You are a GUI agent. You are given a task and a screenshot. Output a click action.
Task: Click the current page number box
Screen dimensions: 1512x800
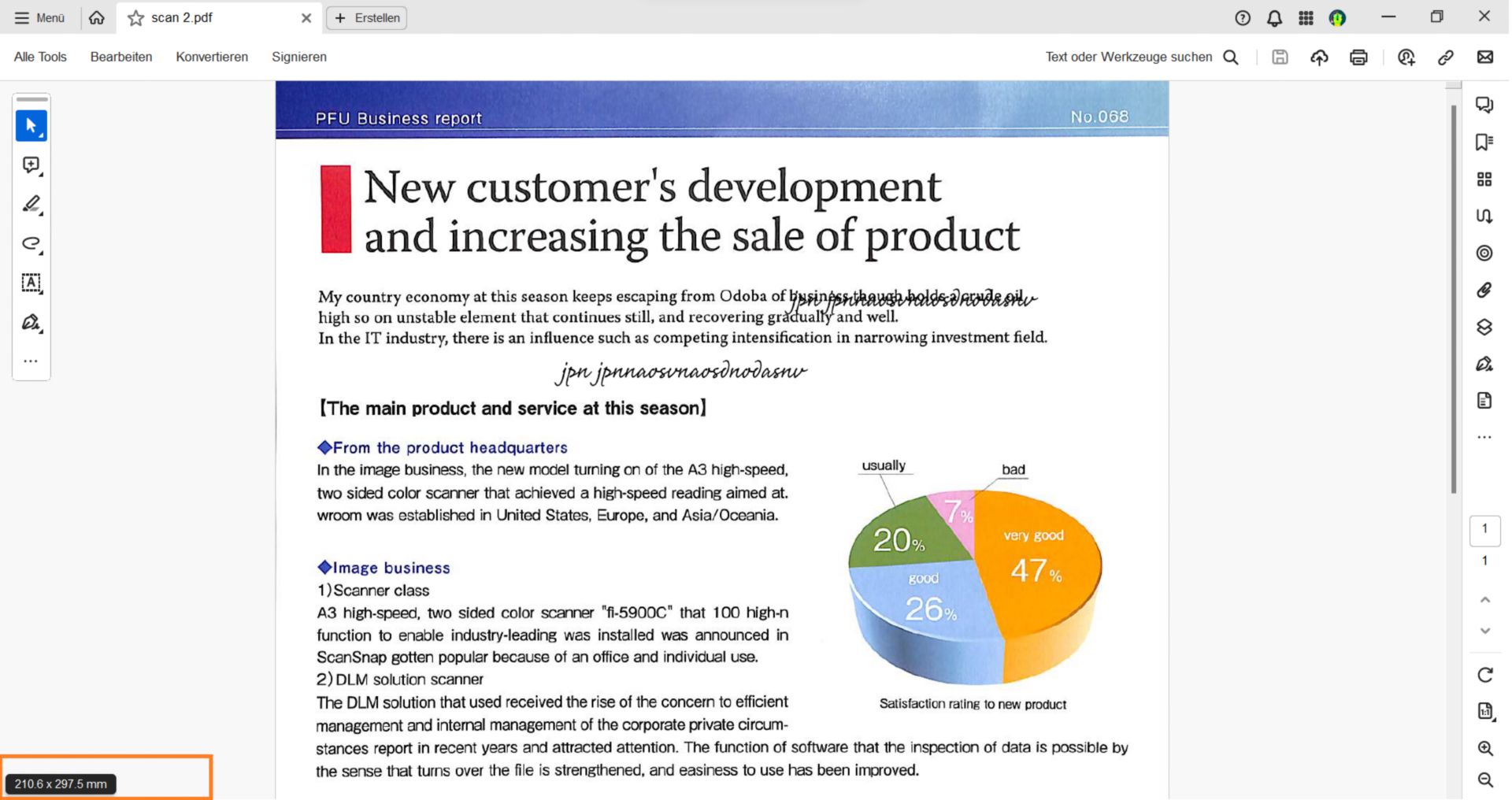pos(1485,530)
